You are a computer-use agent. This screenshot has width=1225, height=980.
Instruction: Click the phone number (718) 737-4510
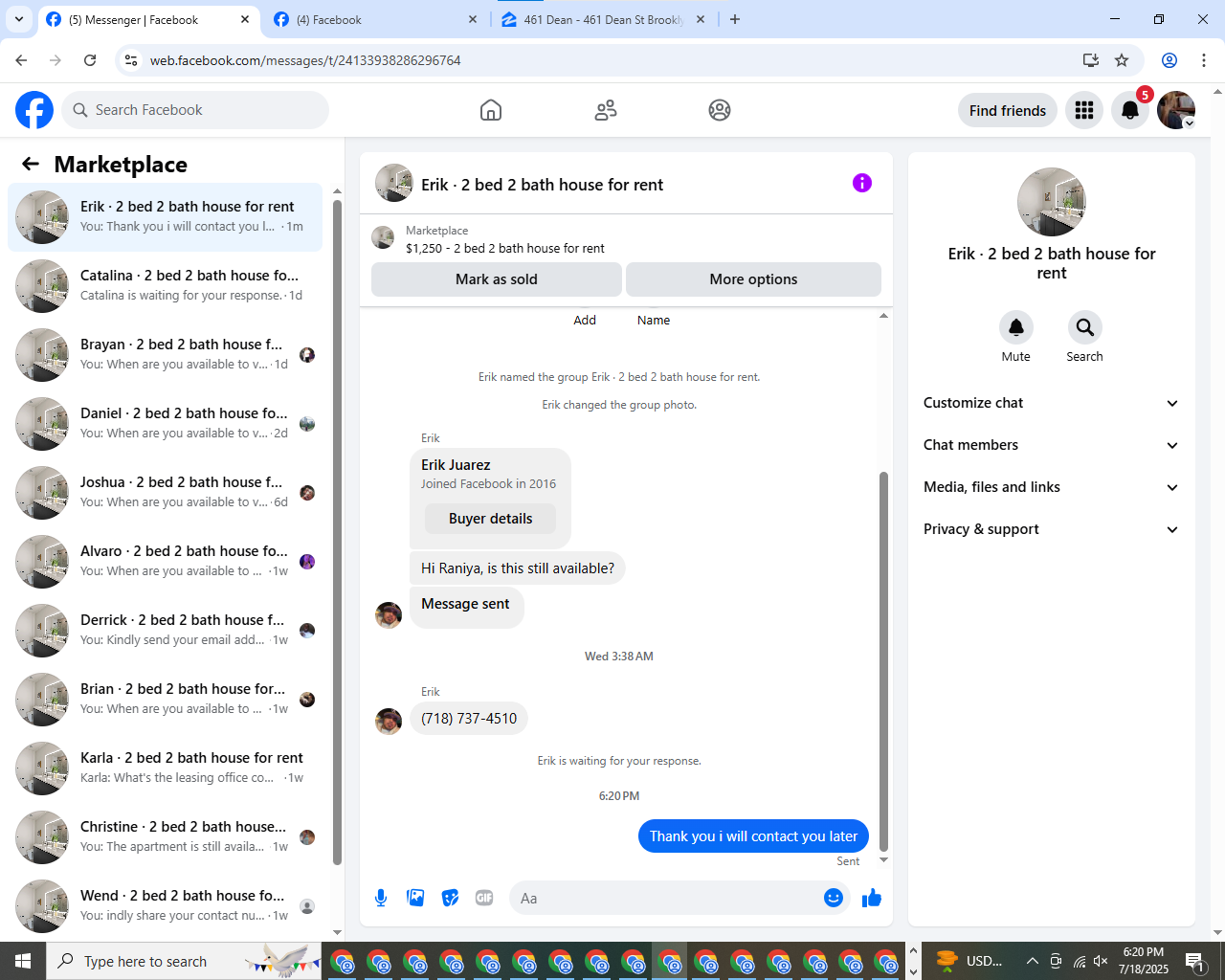click(469, 719)
